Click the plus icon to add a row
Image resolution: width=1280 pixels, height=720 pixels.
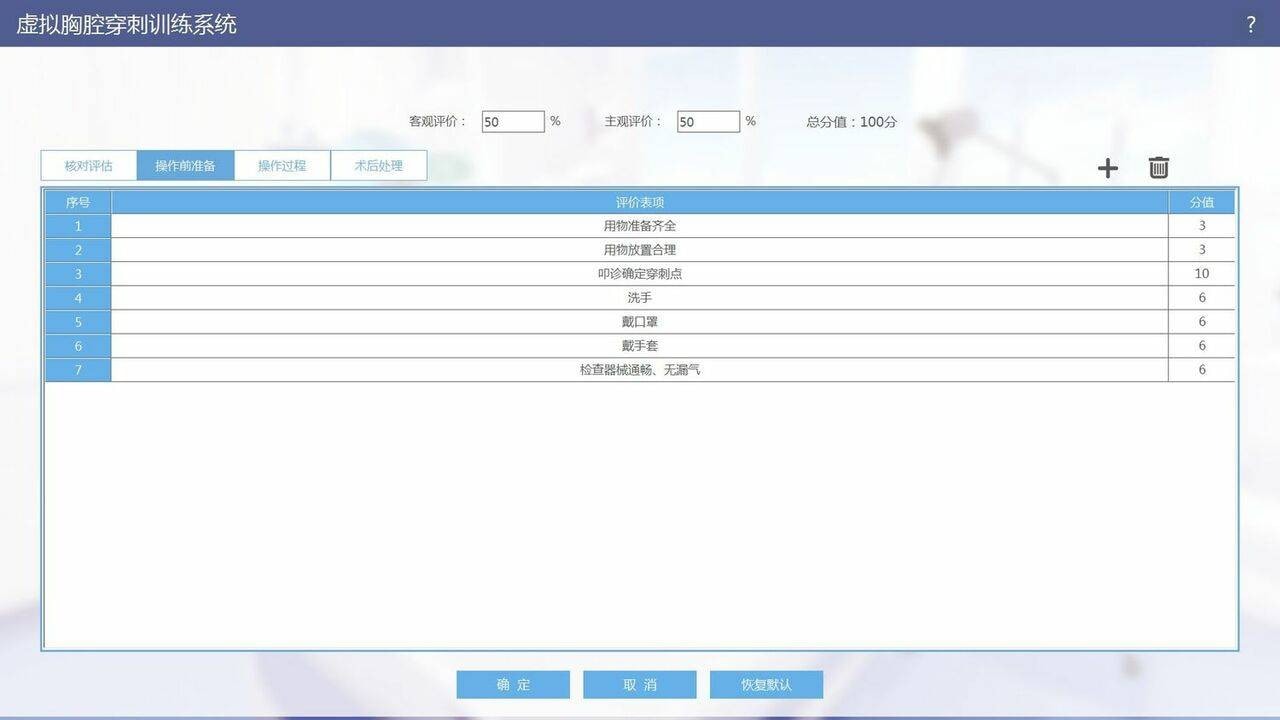pos(1107,168)
